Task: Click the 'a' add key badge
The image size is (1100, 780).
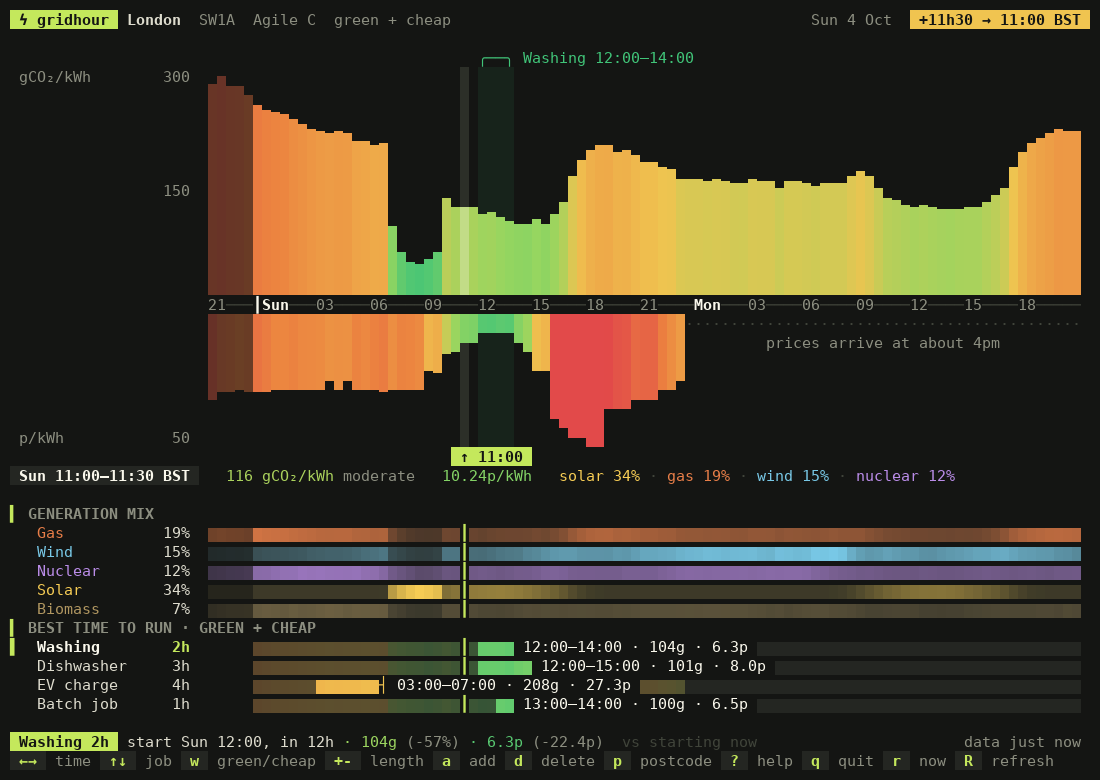Action: pos(446,761)
